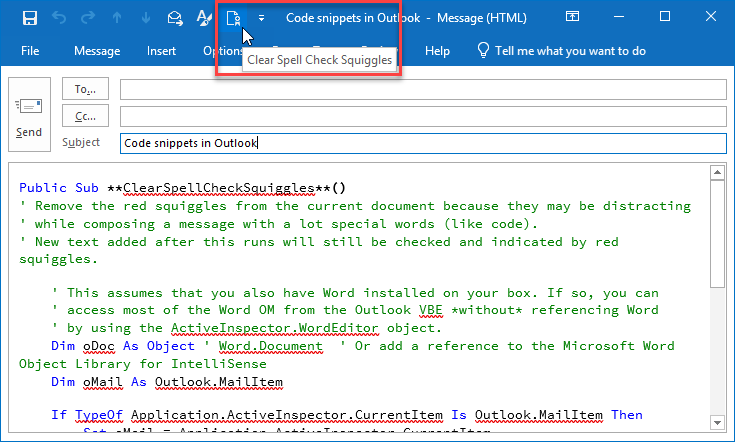This screenshot has height=442, width=735.
Task: Open Customize Quick Access Toolbar dropdown
Action: pyautogui.click(x=261, y=18)
